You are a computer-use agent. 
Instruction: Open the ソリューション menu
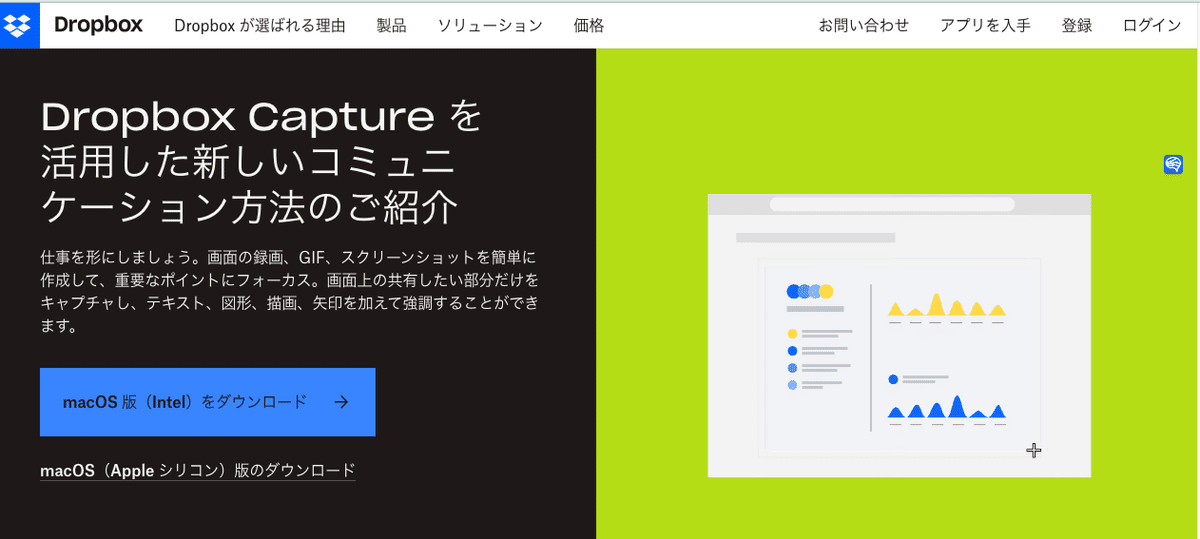[x=490, y=26]
